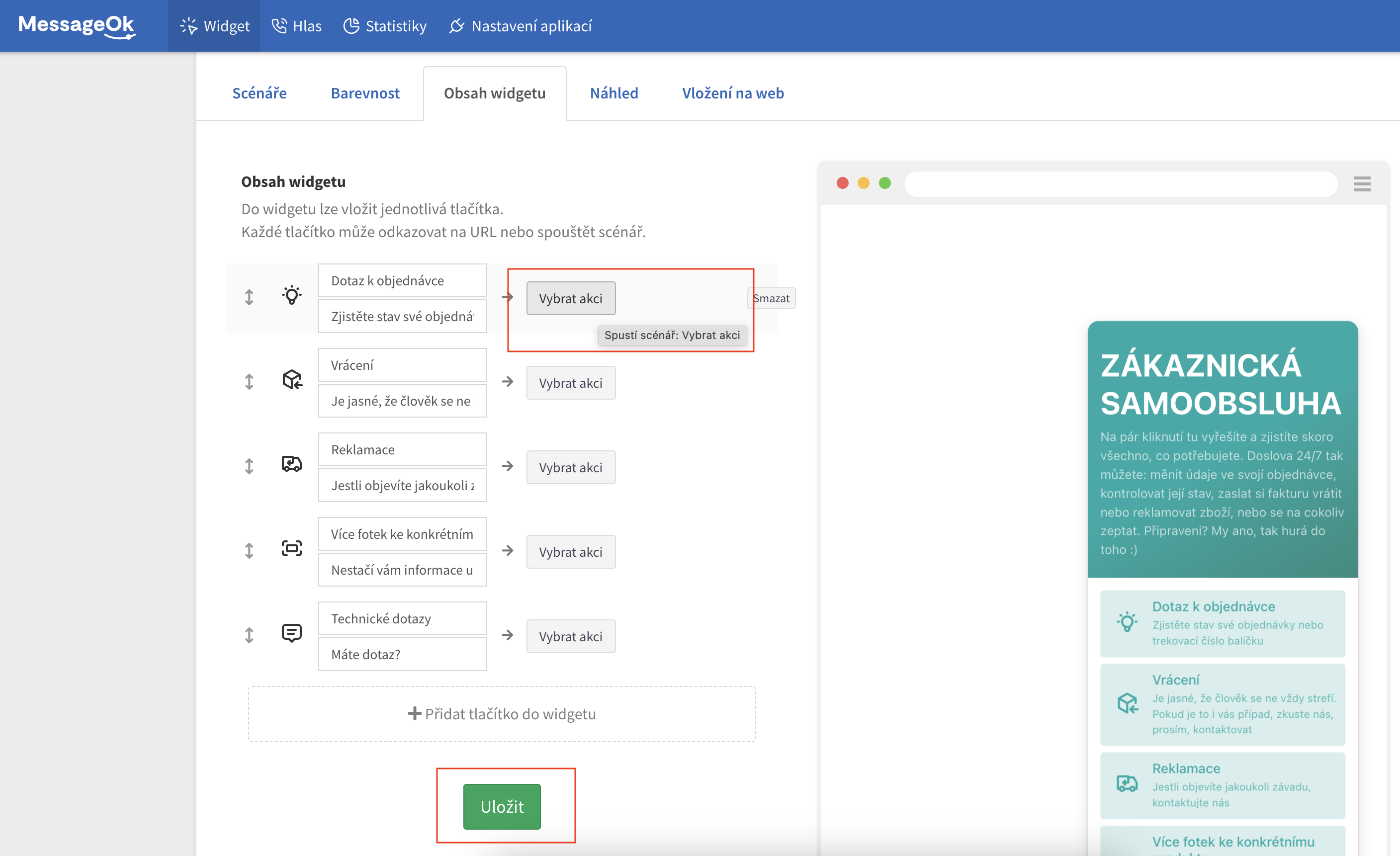Open the Náhled tab

(x=613, y=93)
